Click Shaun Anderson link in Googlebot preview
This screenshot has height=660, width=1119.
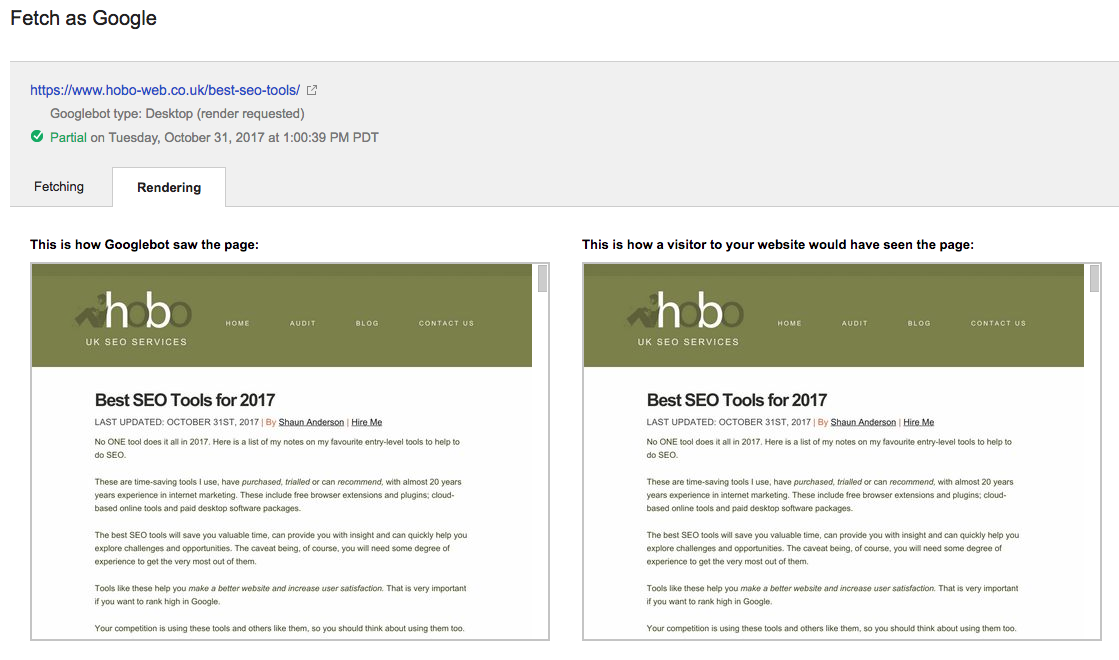[311, 422]
